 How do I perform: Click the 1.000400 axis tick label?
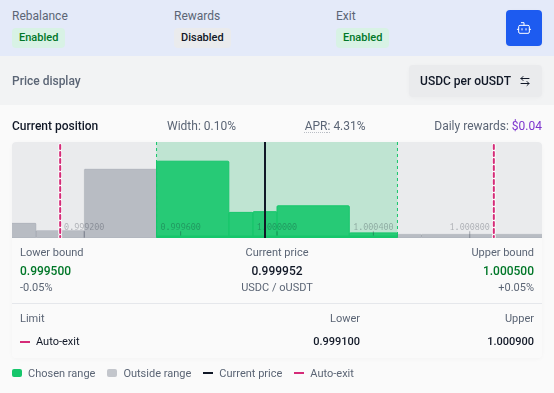click(373, 227)
